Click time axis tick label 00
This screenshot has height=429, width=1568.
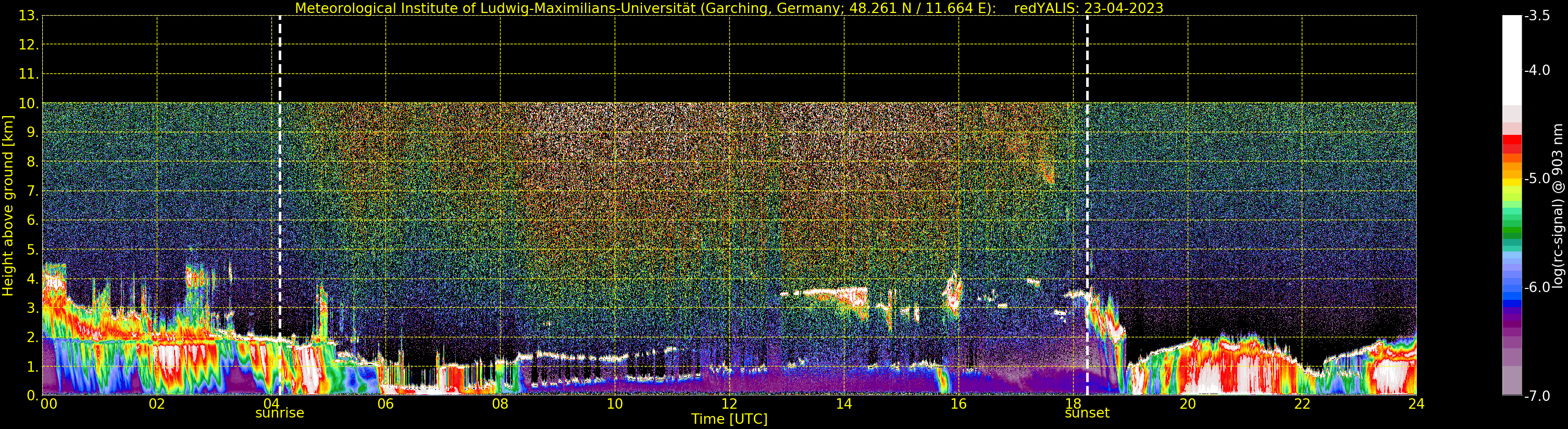point(48,404)
